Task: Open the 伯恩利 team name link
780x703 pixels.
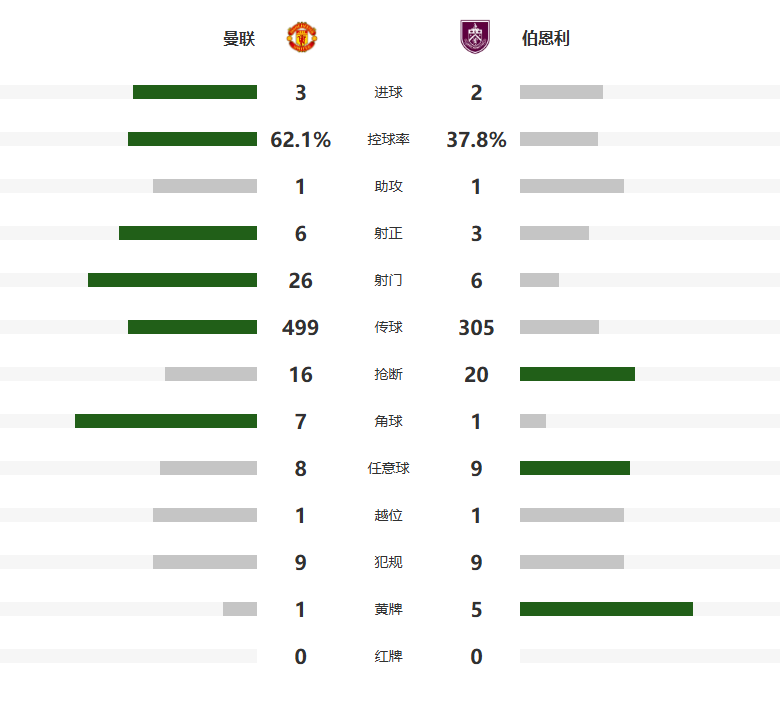Action: [545, 38]
